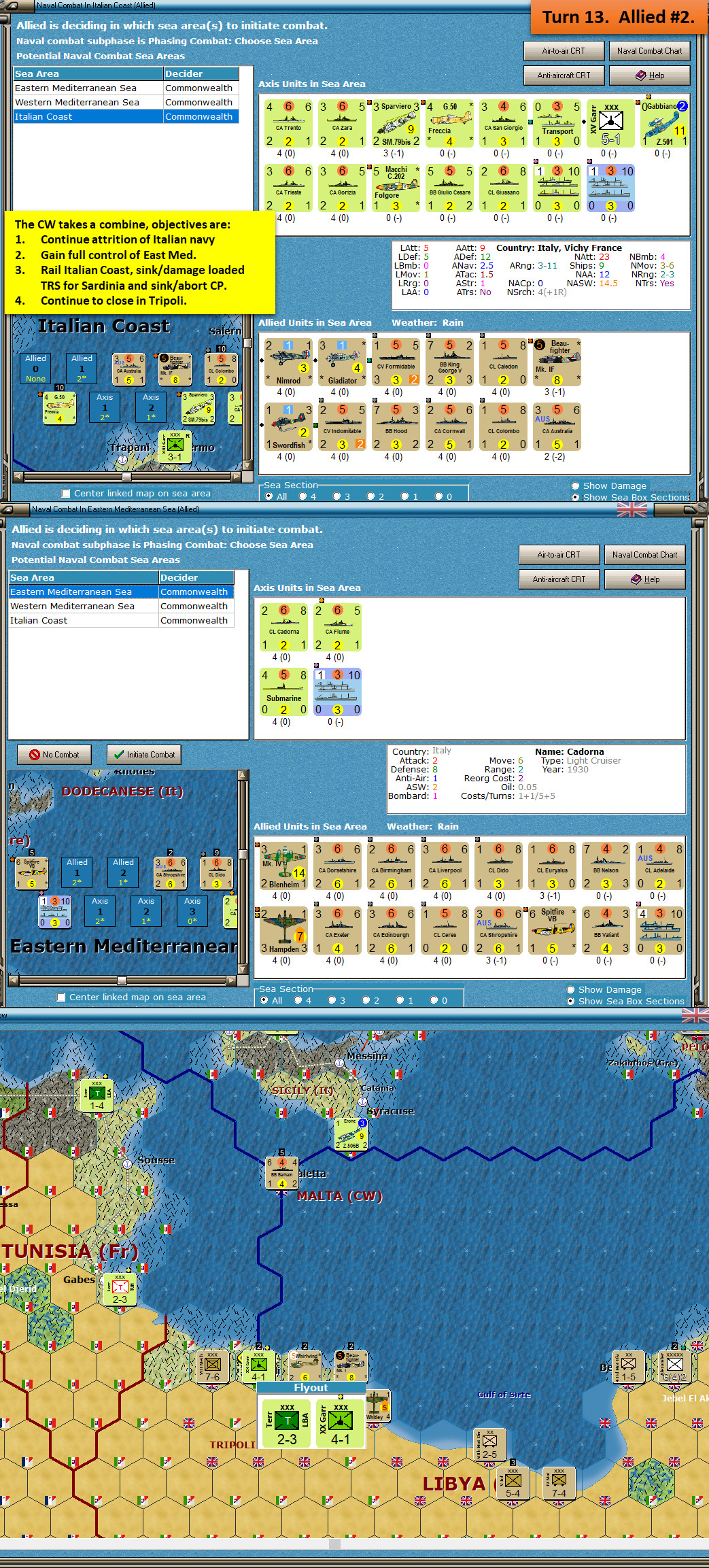Pick the CA Fiume counter
The height and width of the screenshot is (1568, 709).
click(337, 628)
